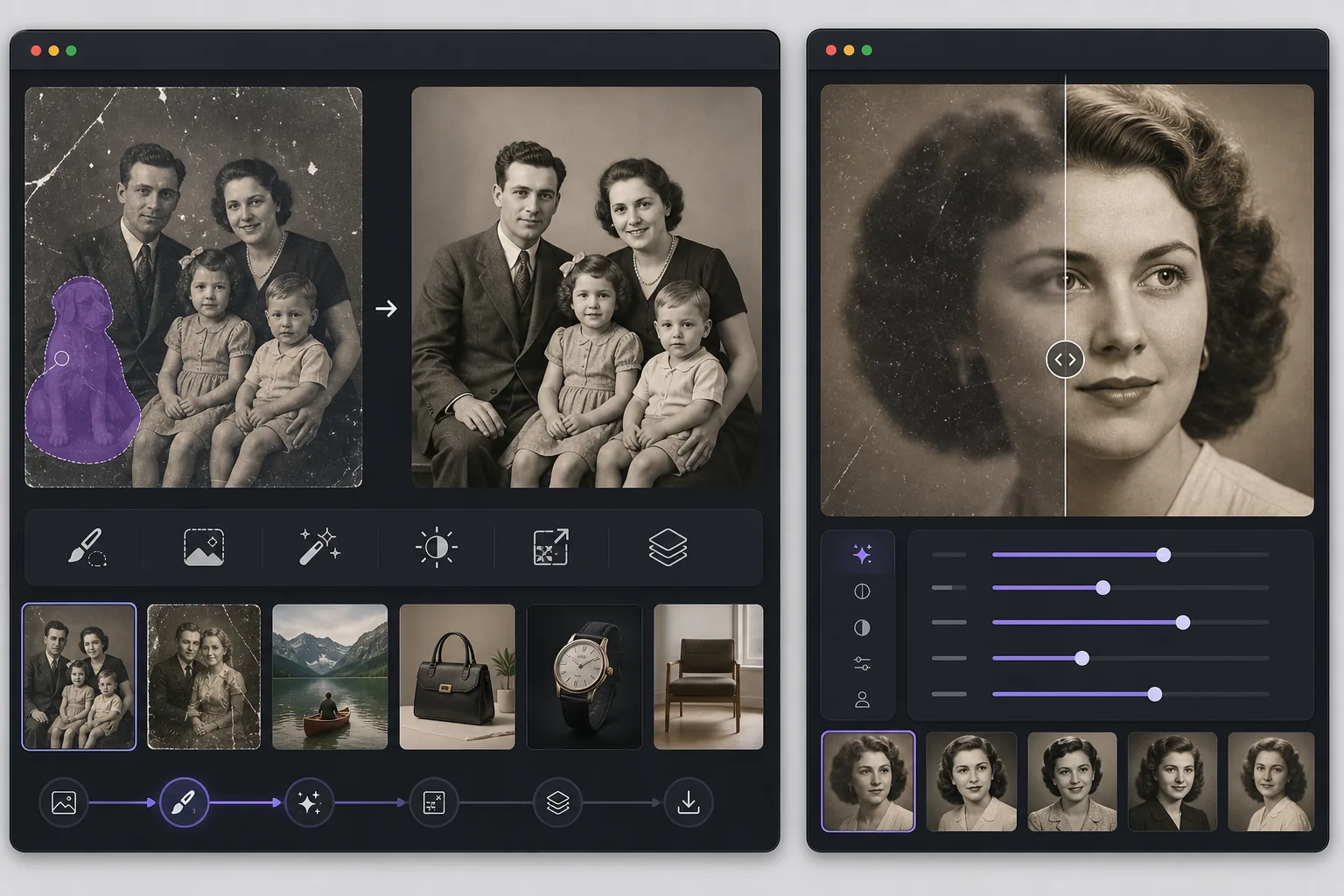Minimize the right portrait window with yellow button

tap(849, 50)
